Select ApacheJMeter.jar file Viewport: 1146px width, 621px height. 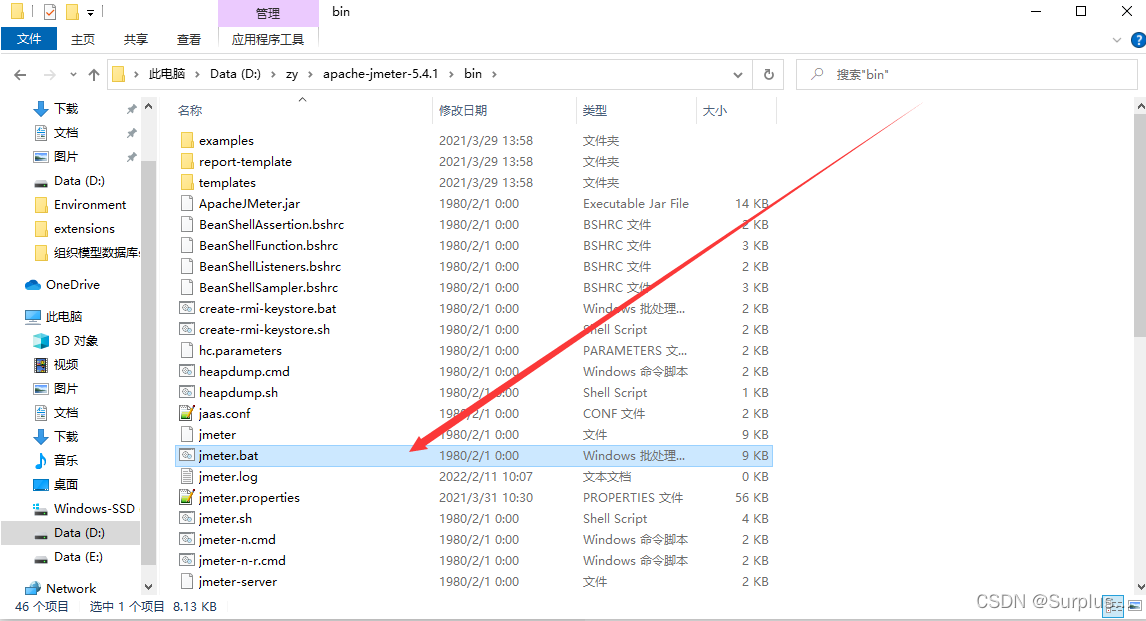(x=249, y=204)
